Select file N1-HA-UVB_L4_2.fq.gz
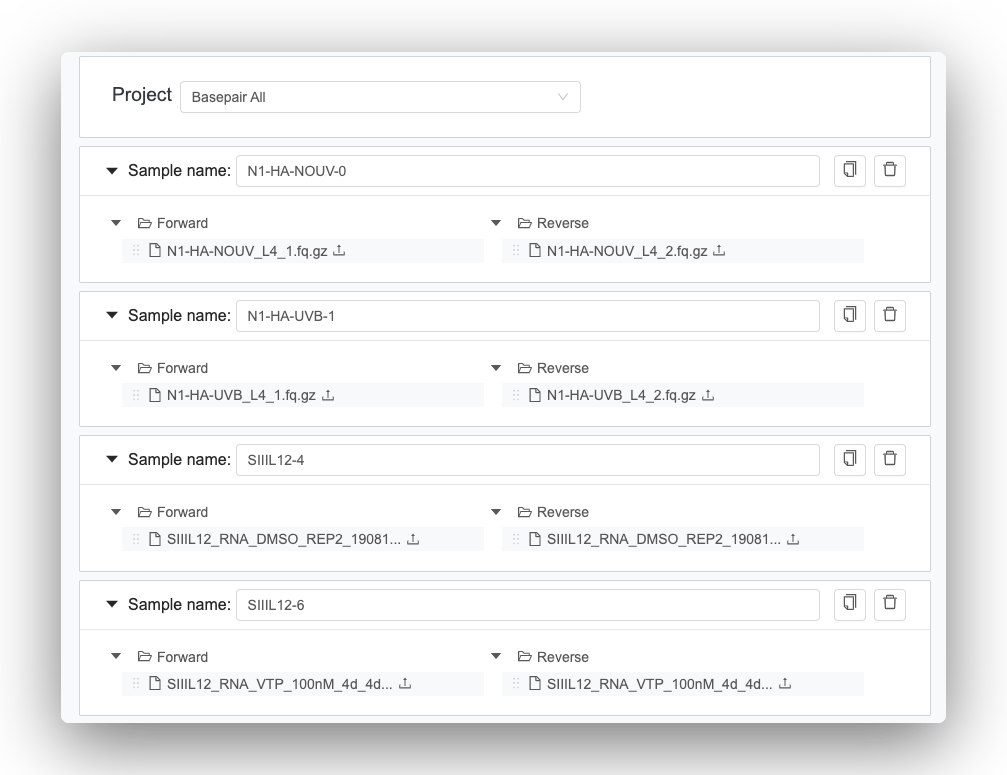This screenshot has width=1007, height=775. (x=621, y=396)
